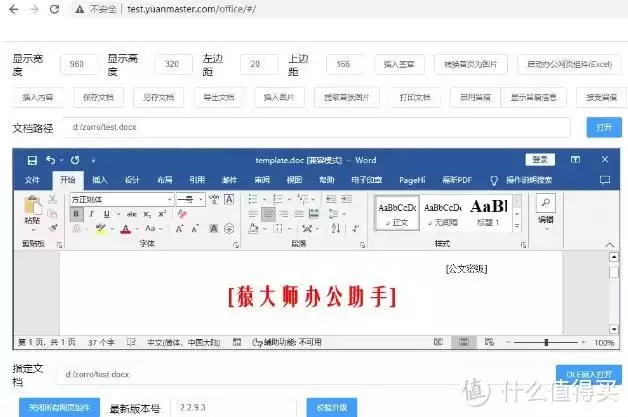This screenshot has height=417, width=628.
Task: Click the comments speech bubble icon in ribbon
Action: point(604,180)
